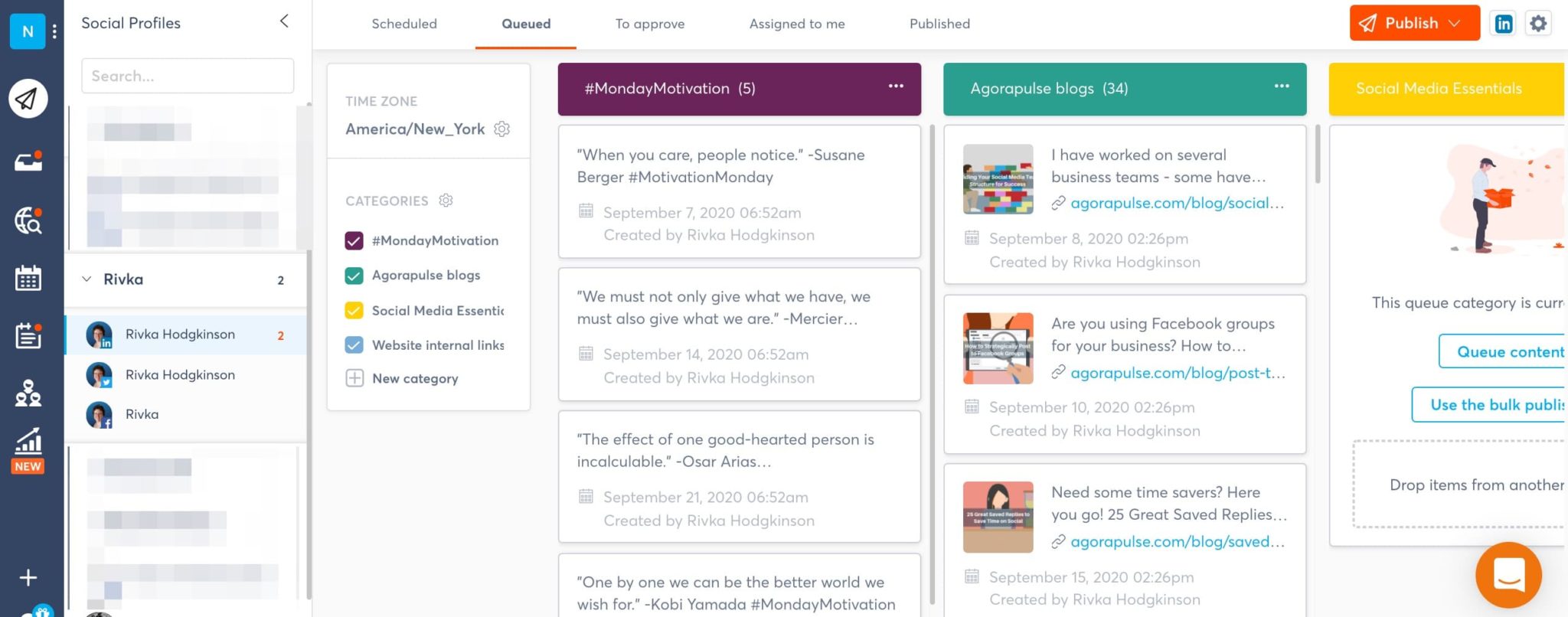
Task: Click the LinkedIn icon in top bar
Action: 1504,24
